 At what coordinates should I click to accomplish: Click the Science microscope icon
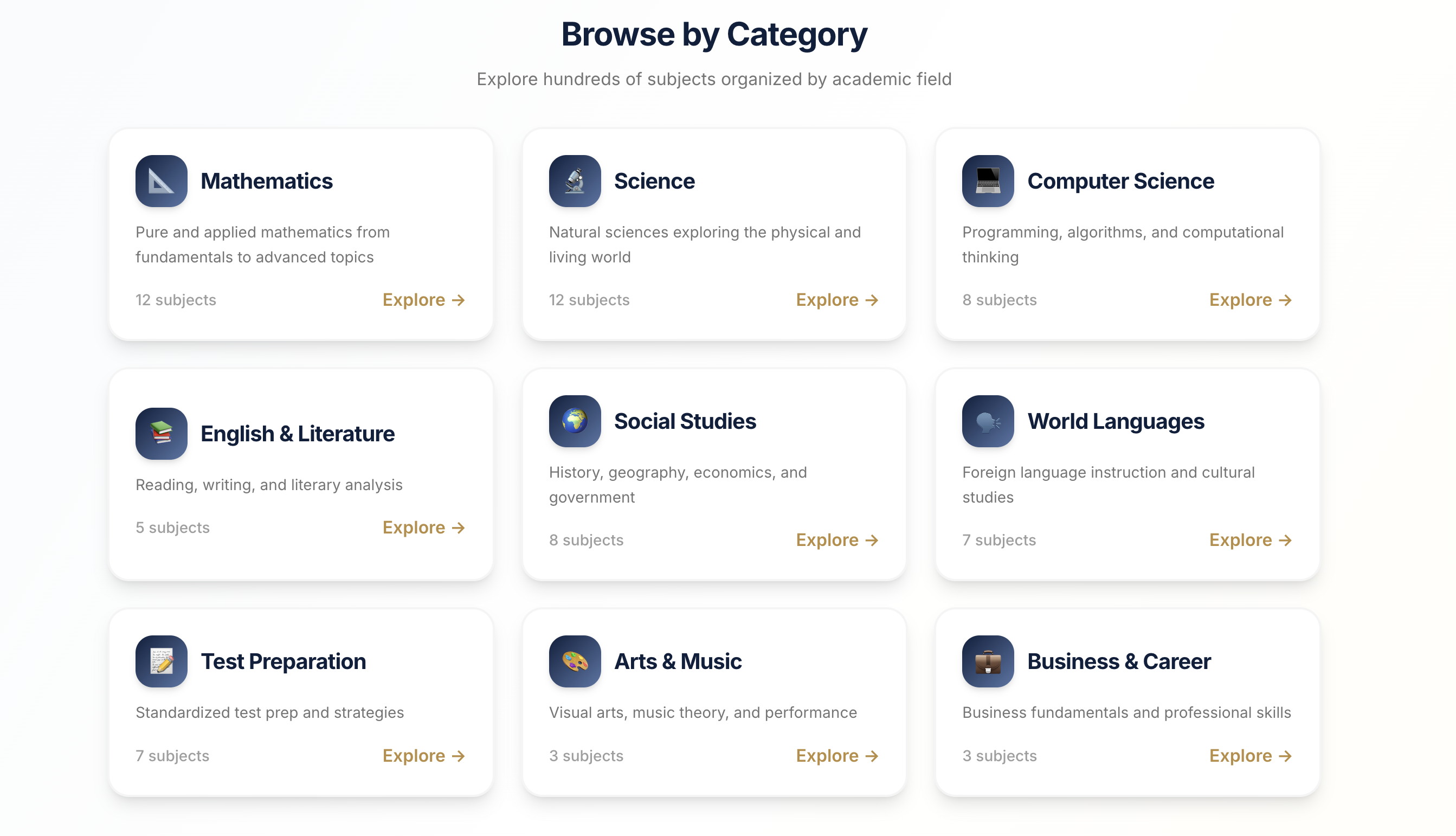(575, 181)
